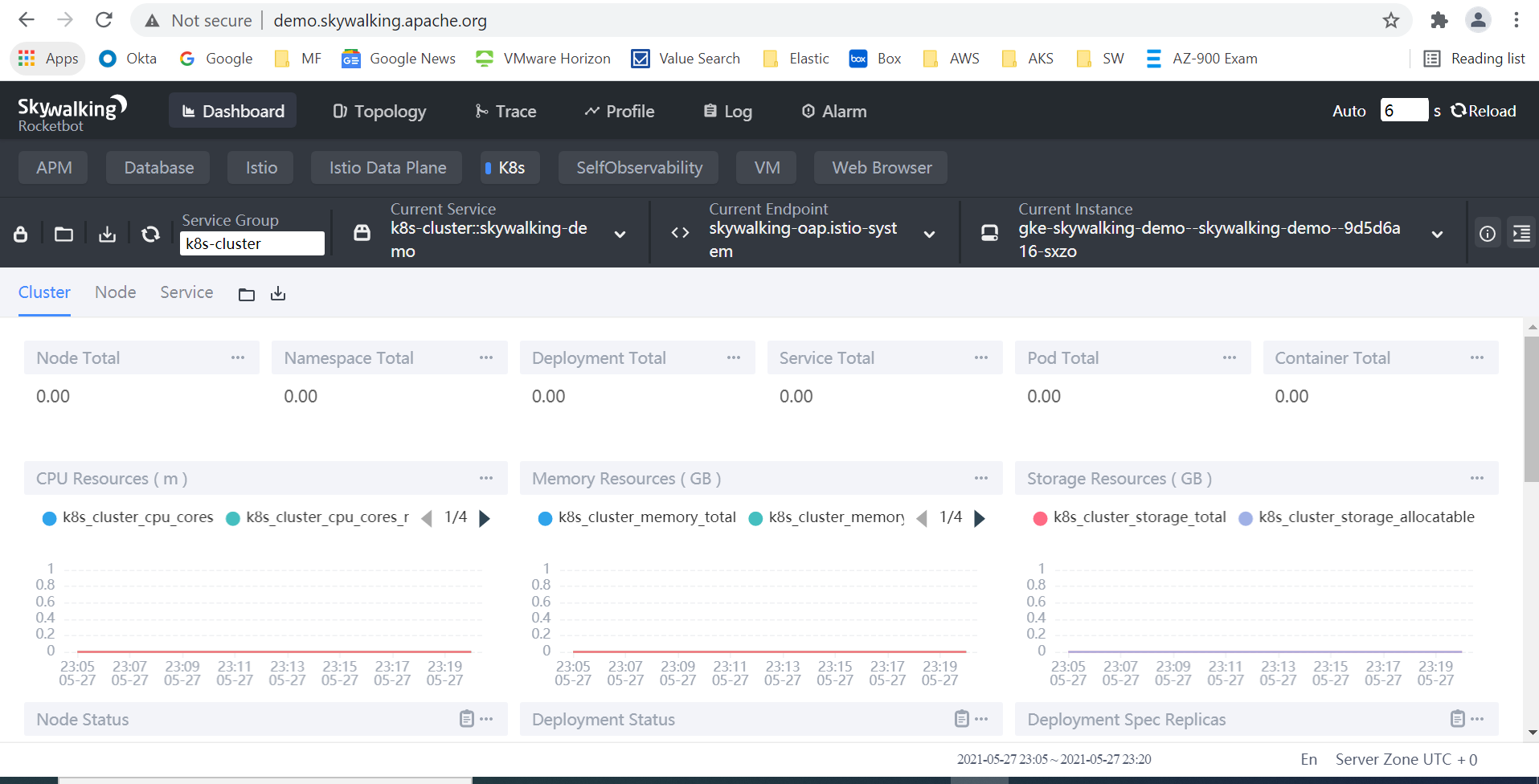Open the service info icon on the right

click(1488, 233)
